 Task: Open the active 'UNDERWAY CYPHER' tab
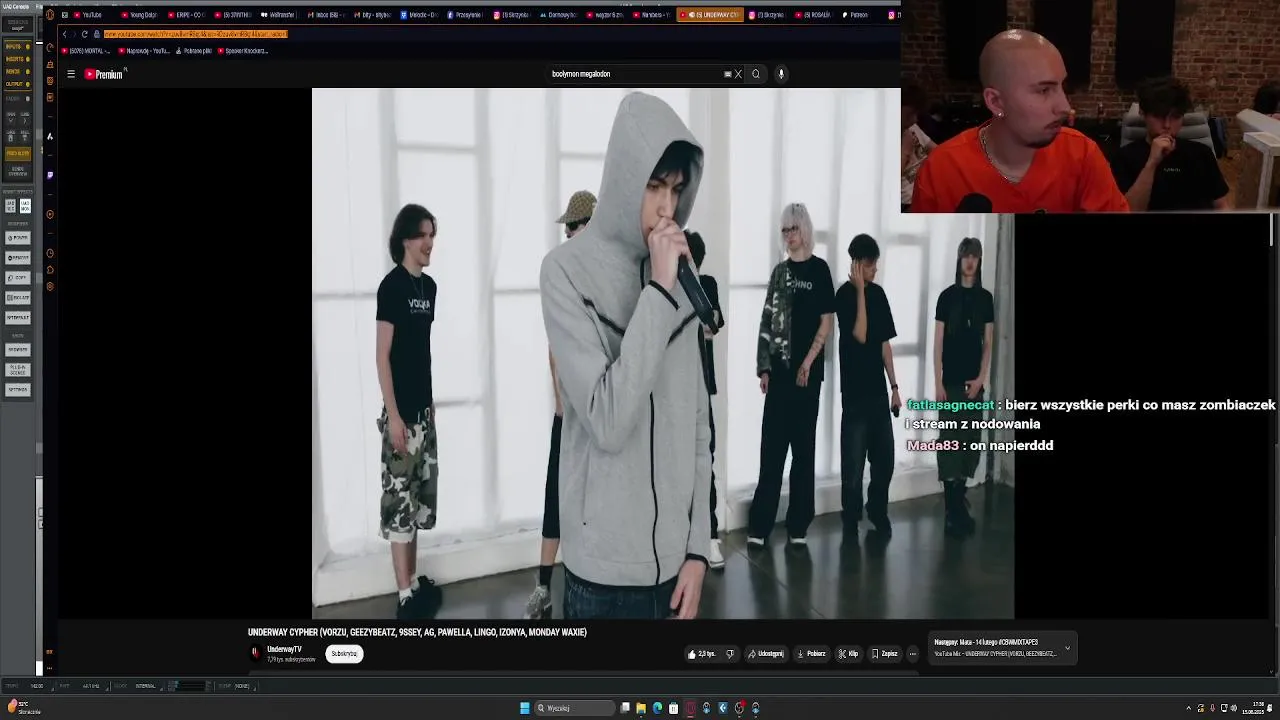(x=709, y=15)
